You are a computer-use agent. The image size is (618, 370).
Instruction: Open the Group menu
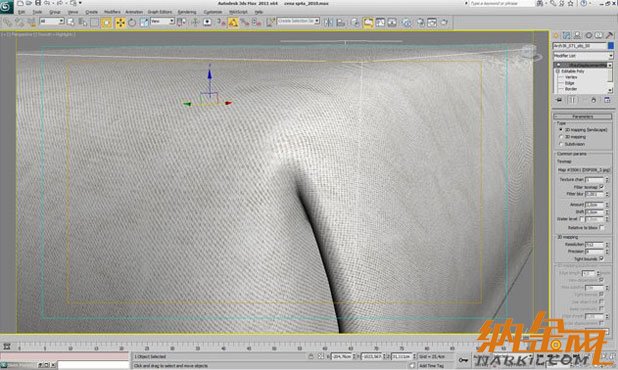55,12
